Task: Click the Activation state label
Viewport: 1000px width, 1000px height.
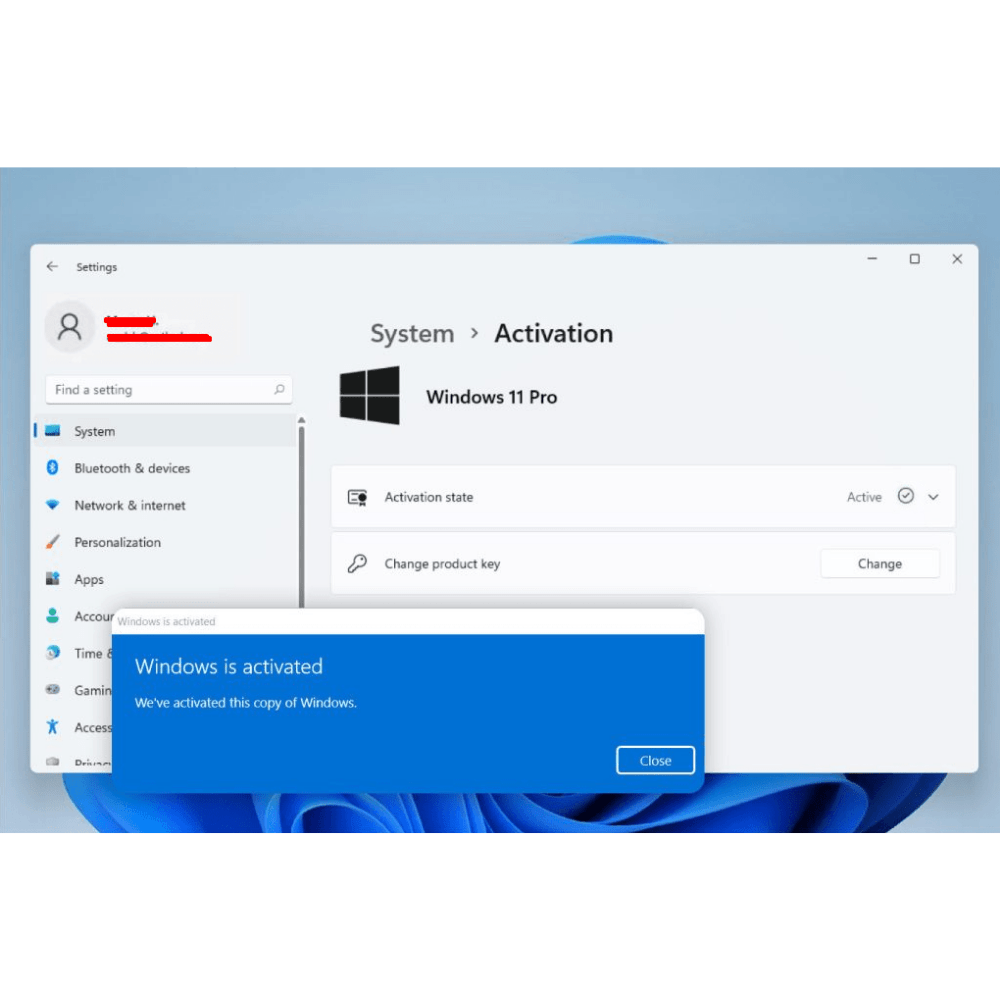Action: (x=429, y=497)
